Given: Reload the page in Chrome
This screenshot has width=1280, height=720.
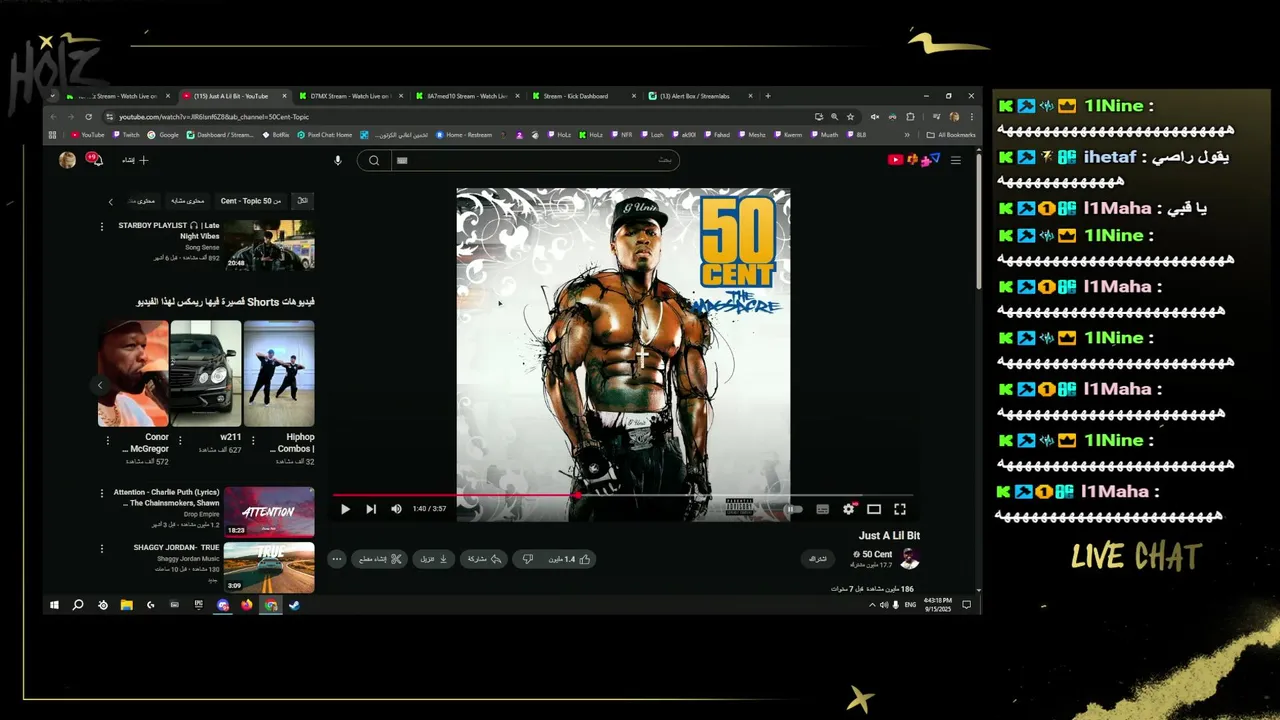Looking at the screenshot, I should 88,117.
